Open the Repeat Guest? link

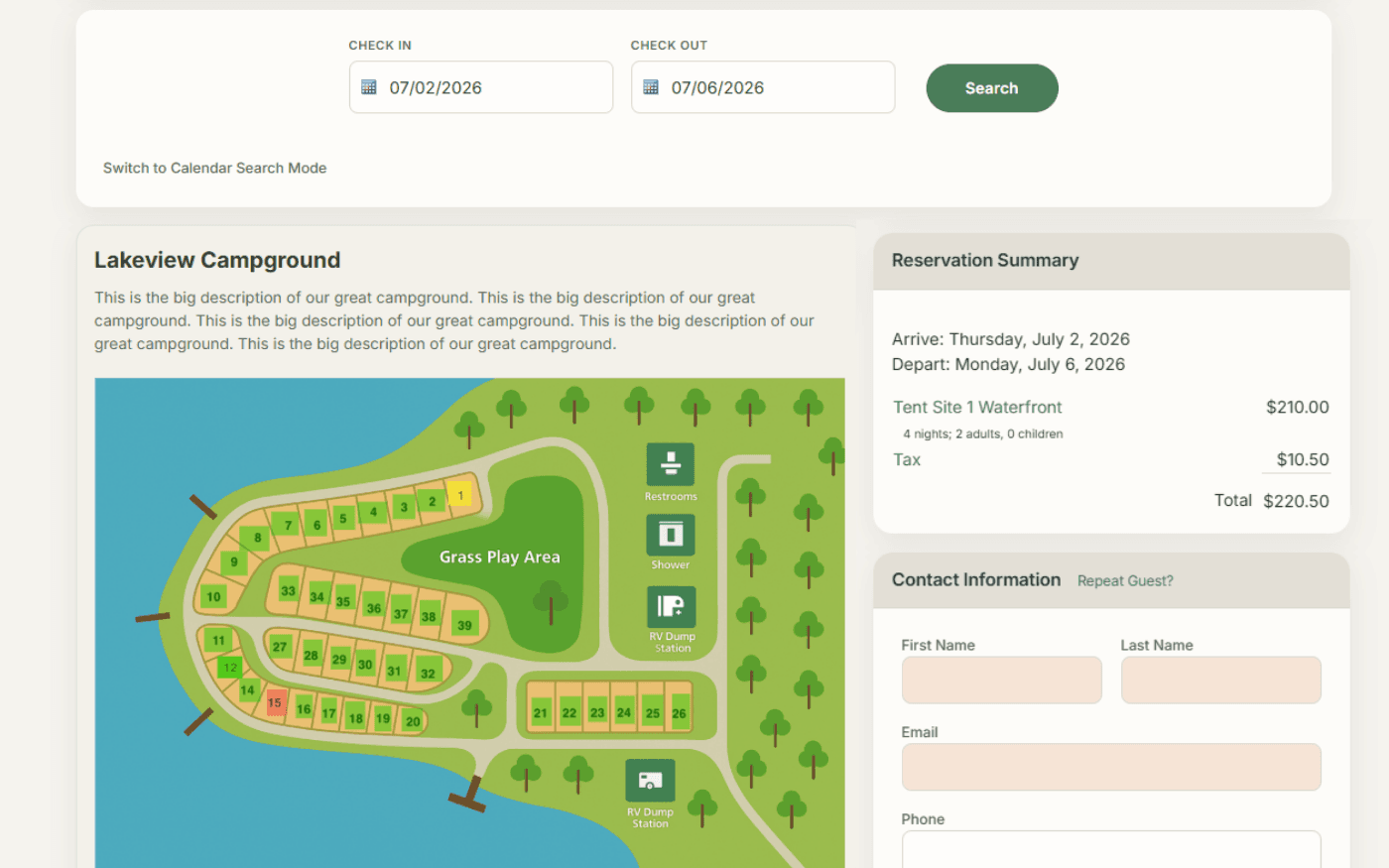click(x=1125, y=581)
